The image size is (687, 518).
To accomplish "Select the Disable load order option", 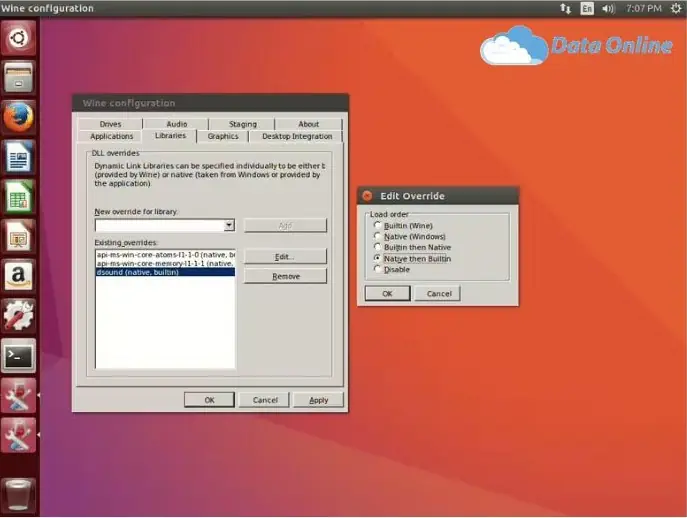I will (x=392, y=270).
